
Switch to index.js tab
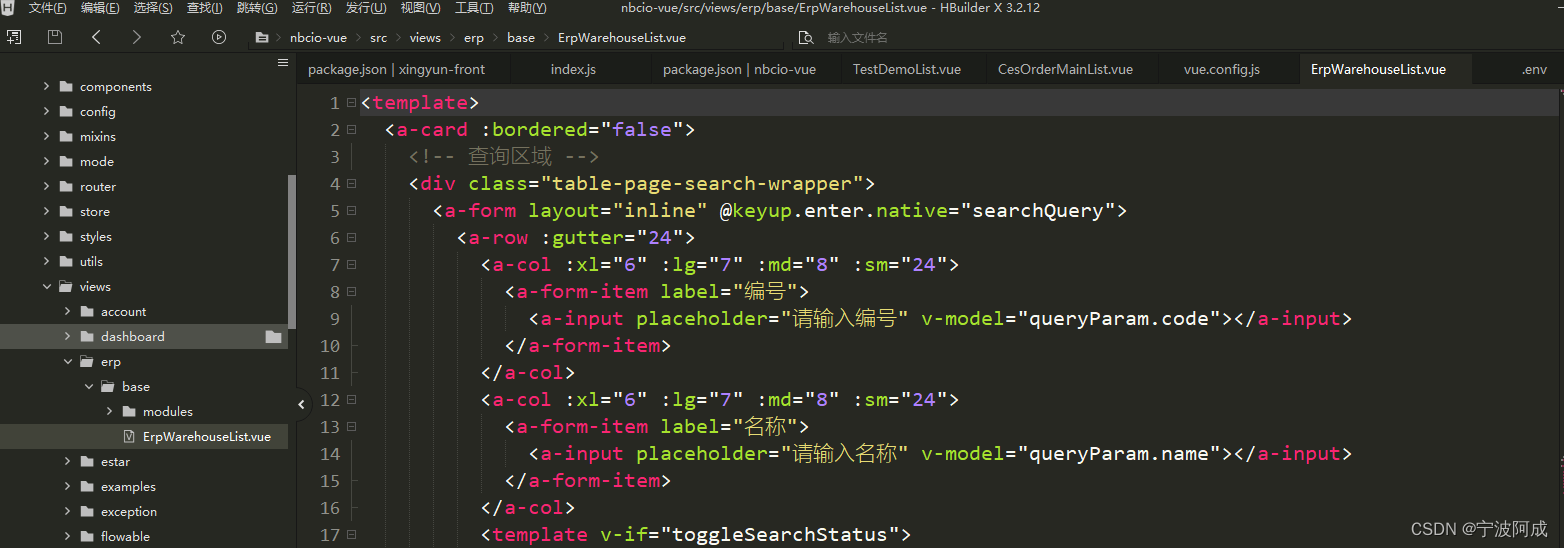573,69
